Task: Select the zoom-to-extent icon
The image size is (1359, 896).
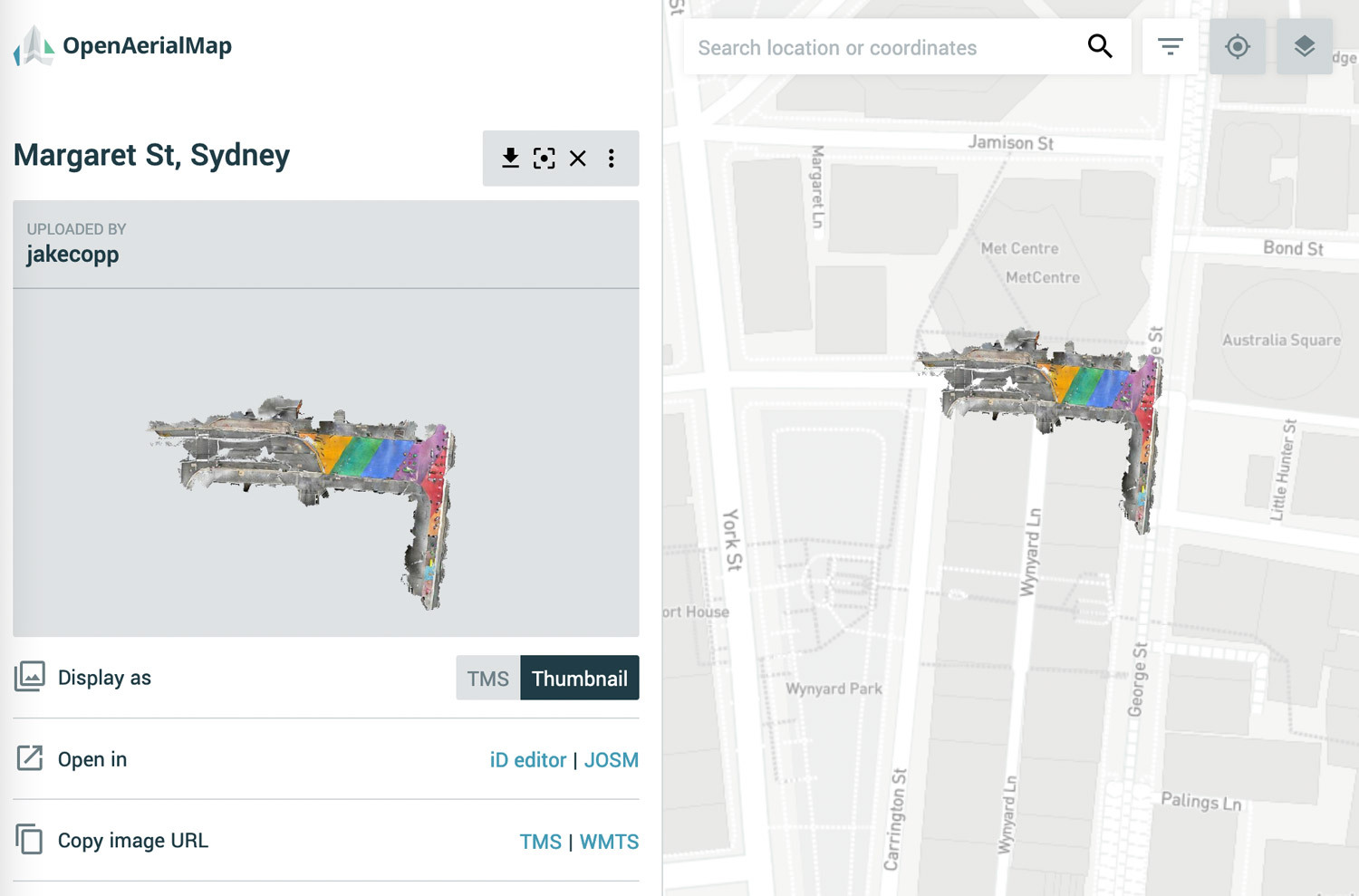Action: pyautogui.click(x=544, y=158)
